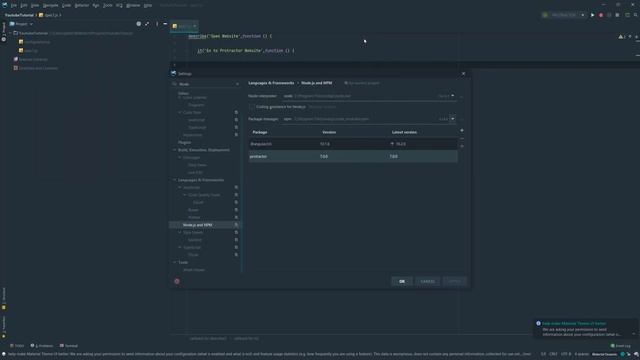The height and width of the screenshot is (360, 640).
Task: Open Search Everywhere magnifier icon
Action: coord(636,15)
